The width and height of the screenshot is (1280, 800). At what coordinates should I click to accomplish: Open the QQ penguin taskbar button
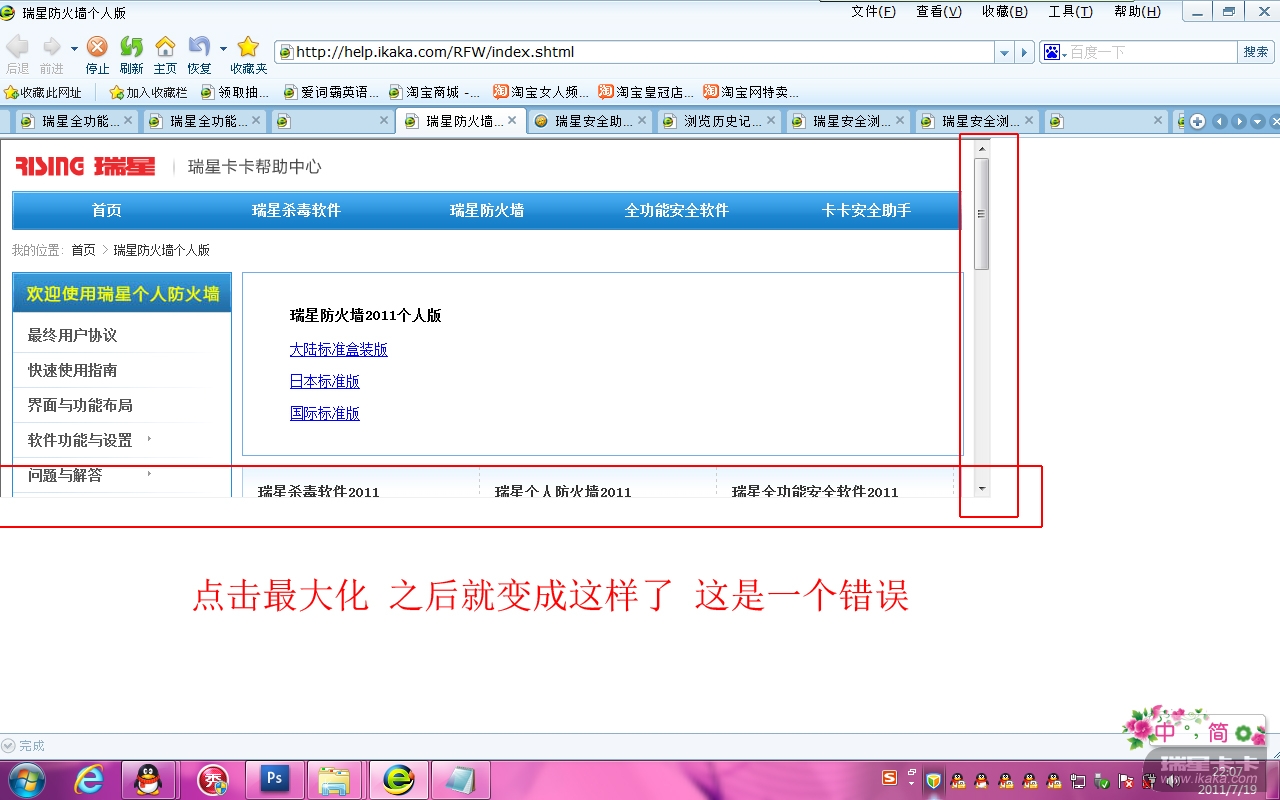click(x=149, y=780)
